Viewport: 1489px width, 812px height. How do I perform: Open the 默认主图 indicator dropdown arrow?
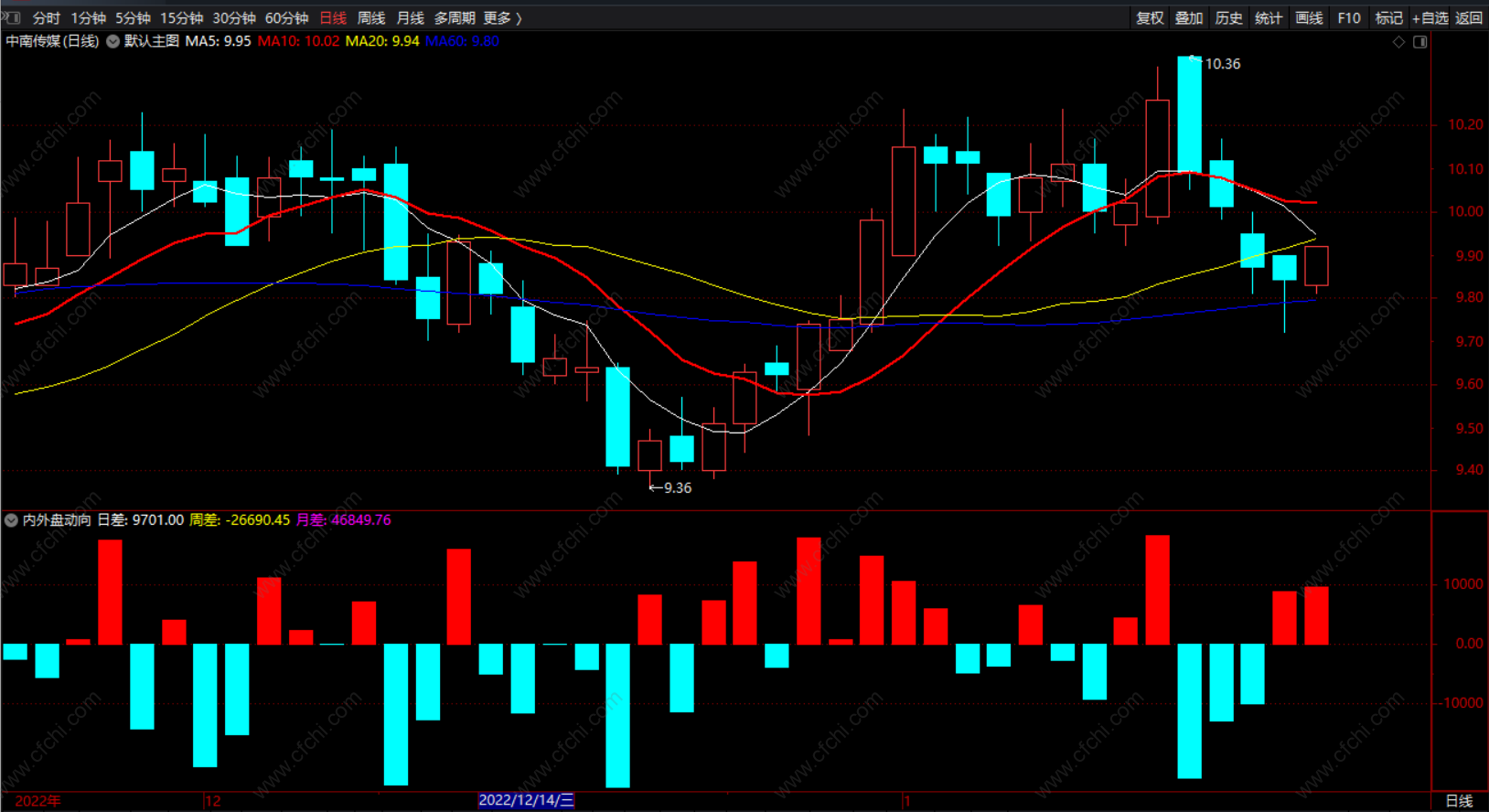pyautogui.click(x=113, y=41)
